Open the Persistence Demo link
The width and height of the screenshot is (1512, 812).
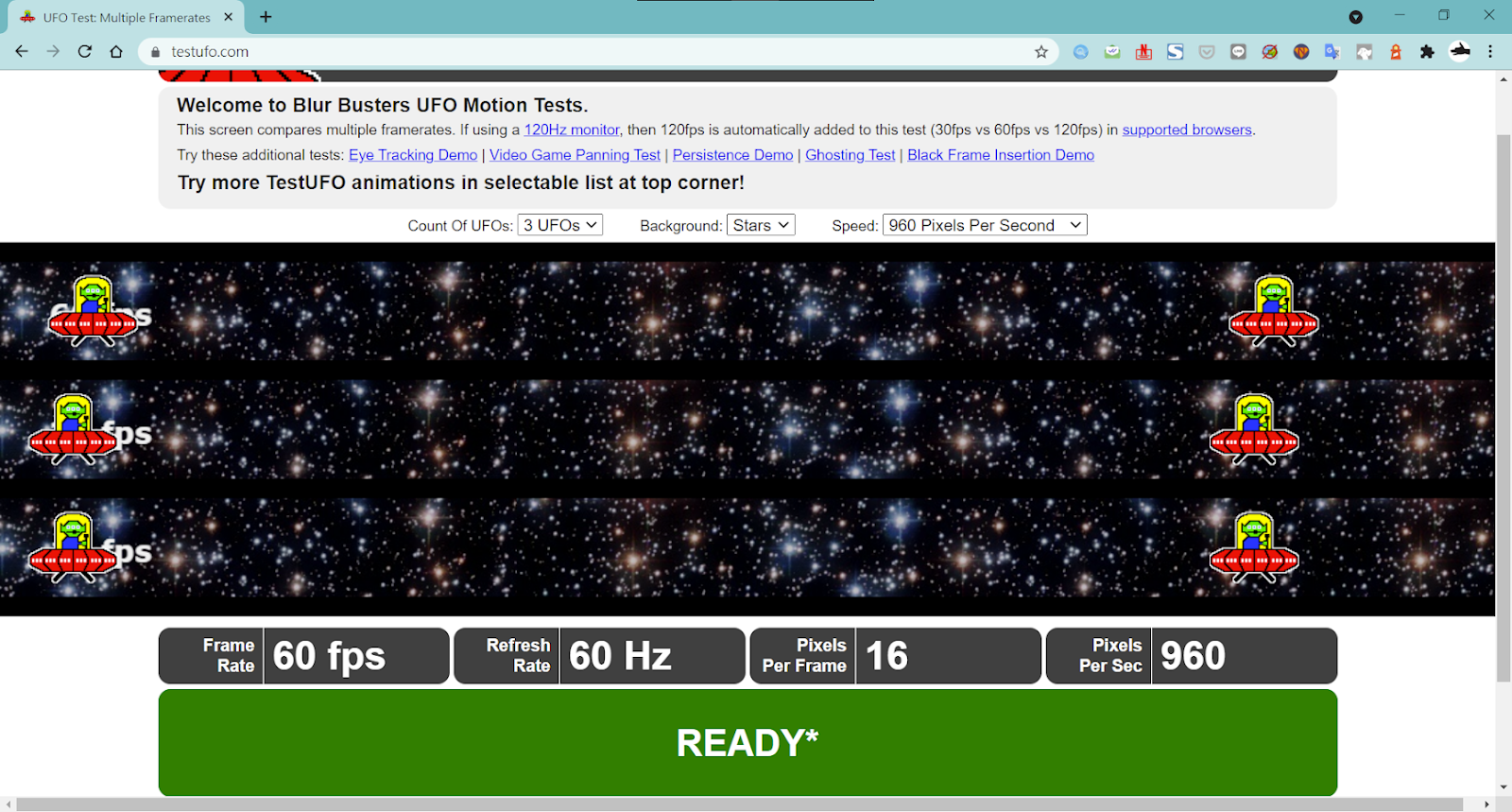click(732, 155)
